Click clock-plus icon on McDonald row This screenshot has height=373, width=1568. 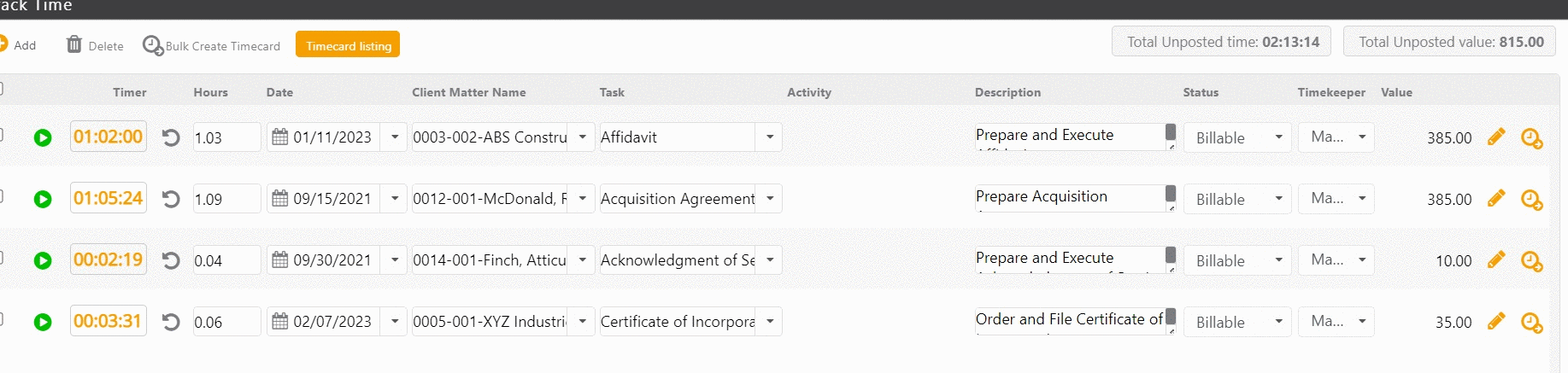click(1531, 199)
